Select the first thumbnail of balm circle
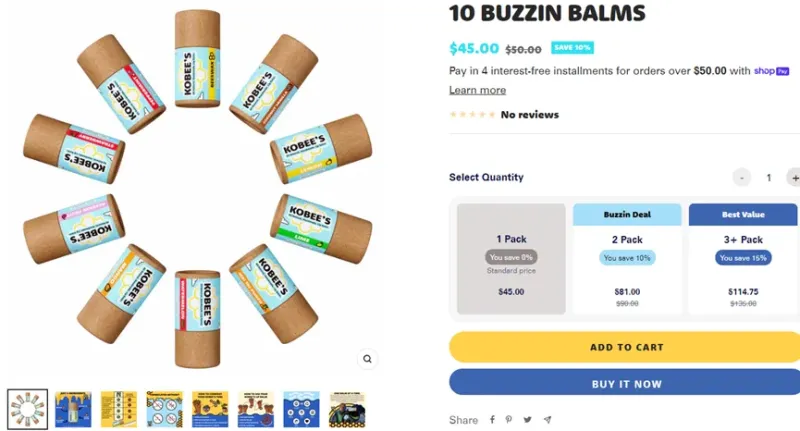This screenshot has height=431, width=800. coord(27,409)
